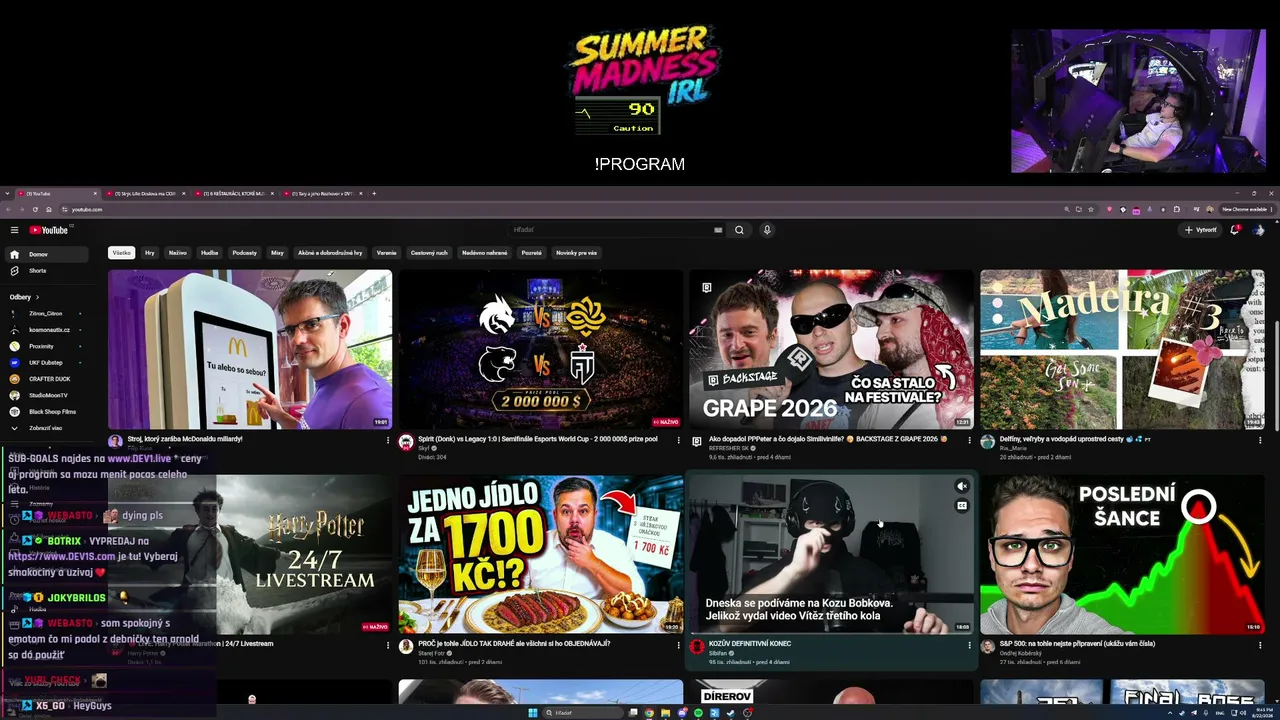Select the Pozreté filter chip
Viewport: 1280px width, 720px height.
pyautogui.click(x=532, y=253)
